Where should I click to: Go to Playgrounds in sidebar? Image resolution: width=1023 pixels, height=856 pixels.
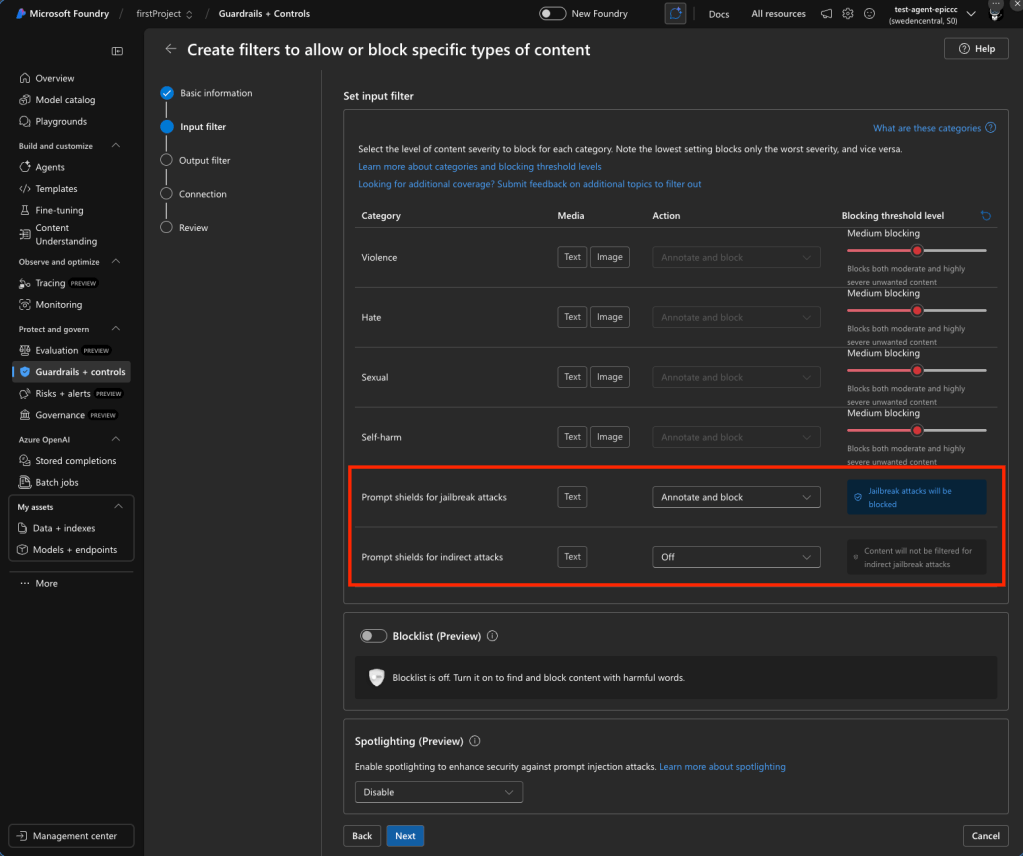(x=60, y=122)
